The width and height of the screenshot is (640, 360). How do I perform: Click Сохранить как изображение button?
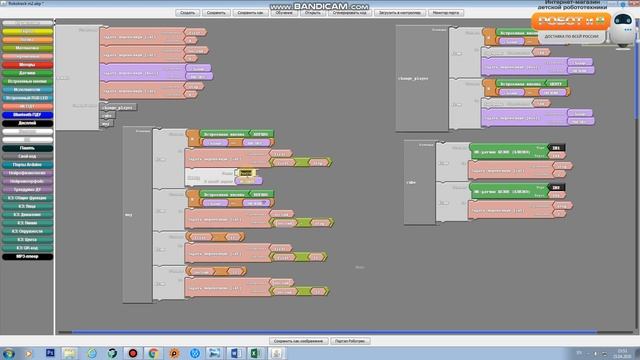[298, 341]
